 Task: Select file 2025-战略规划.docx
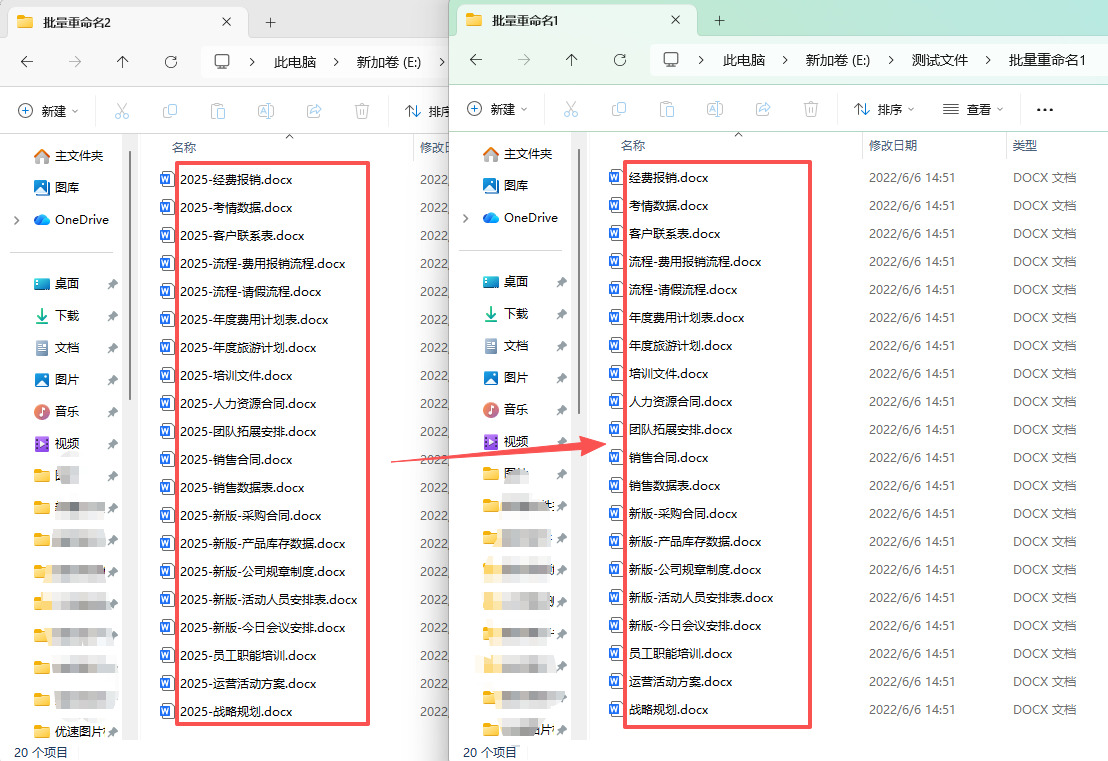point(236,712)
